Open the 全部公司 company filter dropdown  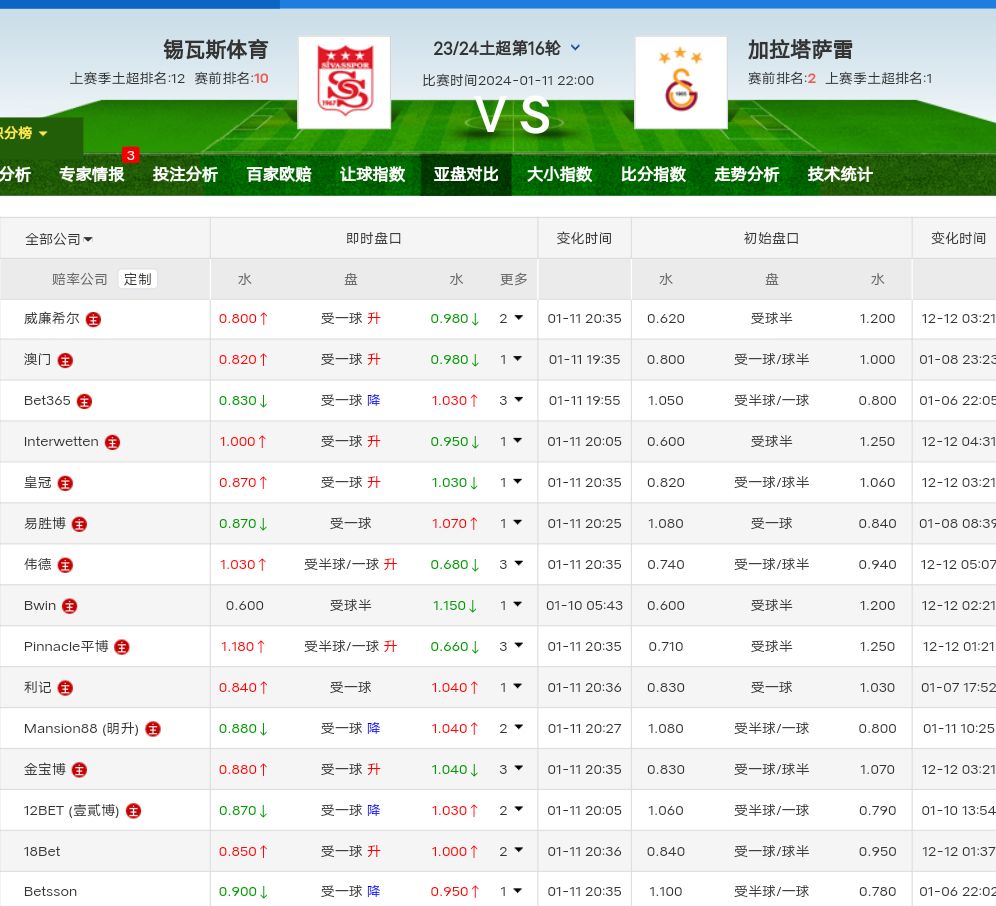(x=59, y=239)
